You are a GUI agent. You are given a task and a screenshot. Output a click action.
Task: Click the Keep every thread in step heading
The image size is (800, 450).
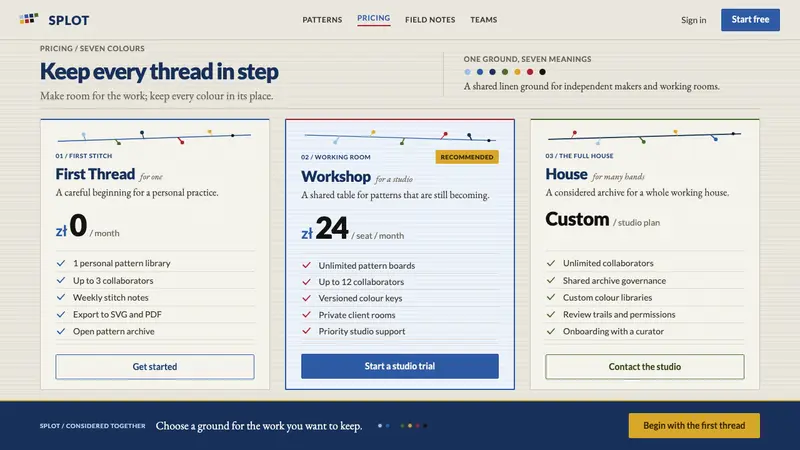coord(159,71)
